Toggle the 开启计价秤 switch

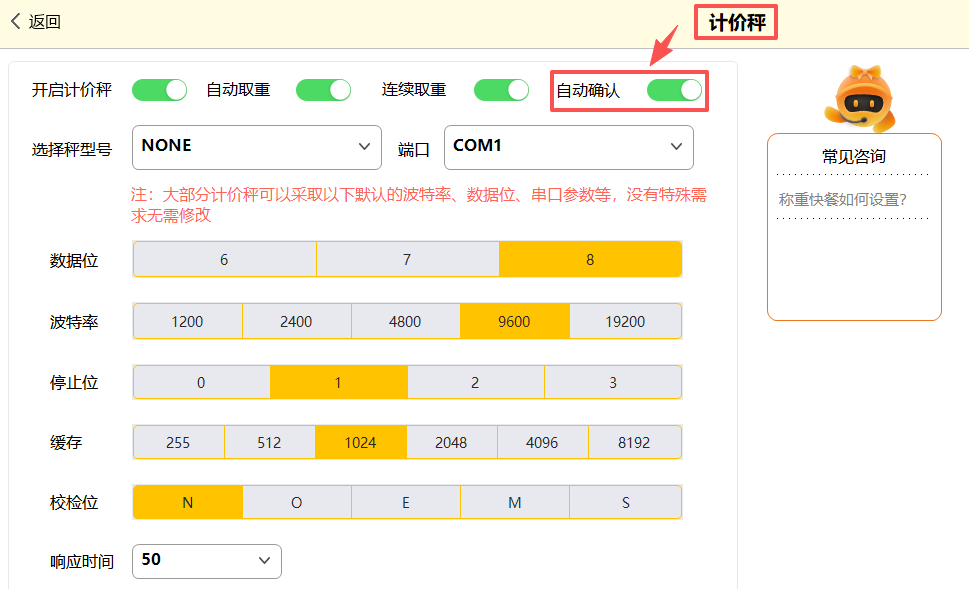pyautogui.click(x=160, y=90)
